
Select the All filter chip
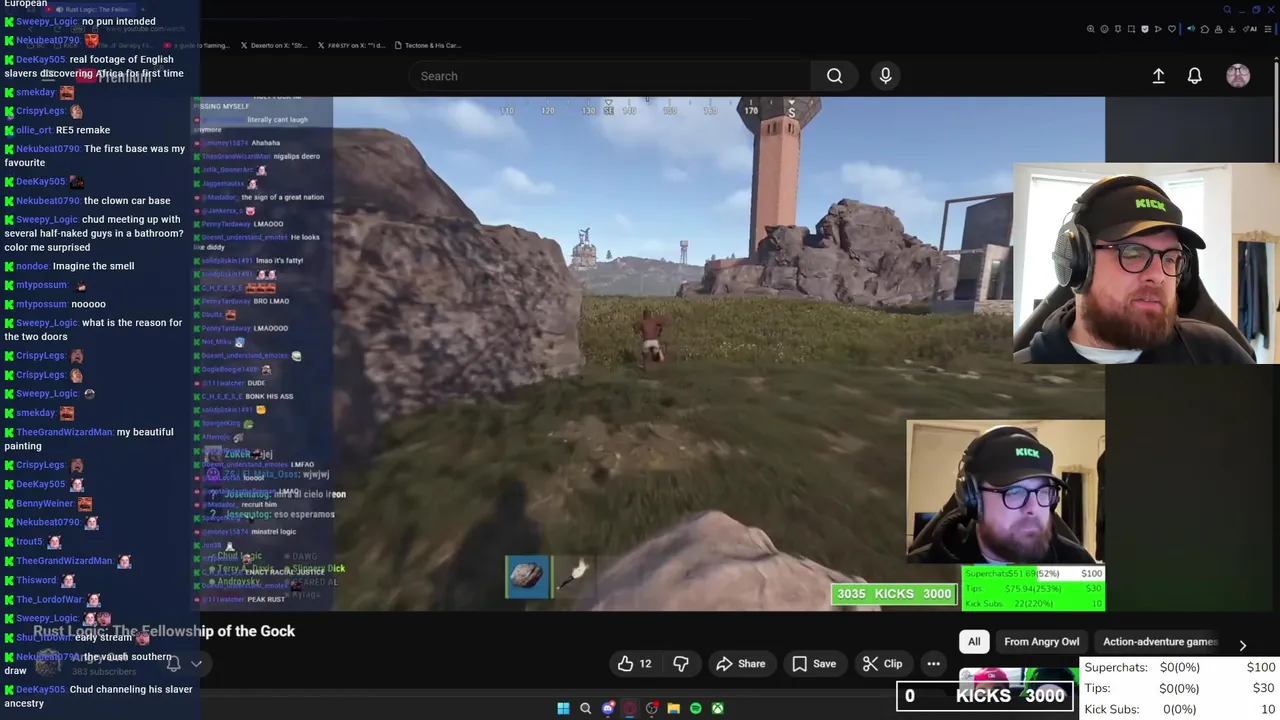click(x=974, y=642)
